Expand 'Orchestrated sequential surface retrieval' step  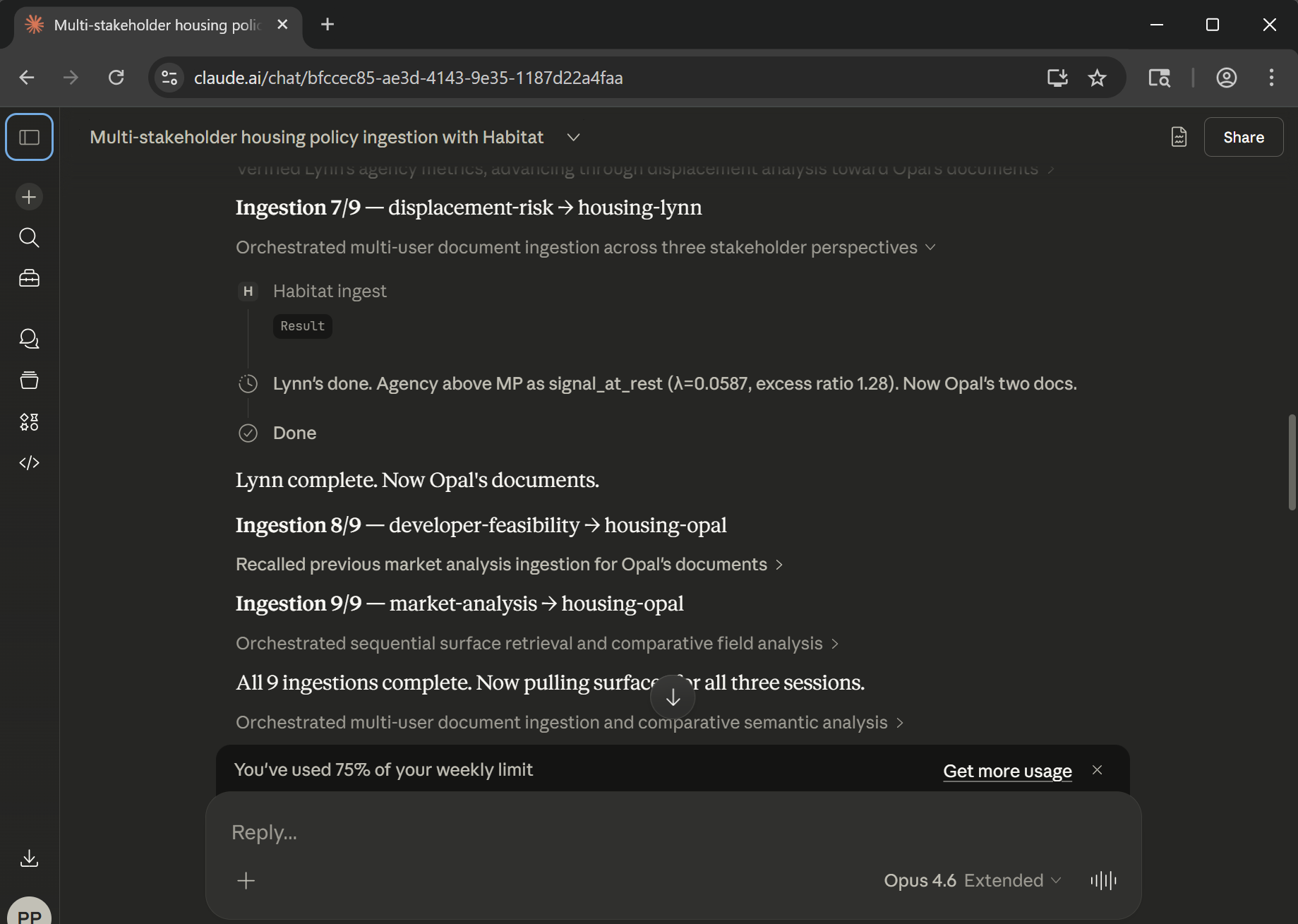(x=536, y=644)
